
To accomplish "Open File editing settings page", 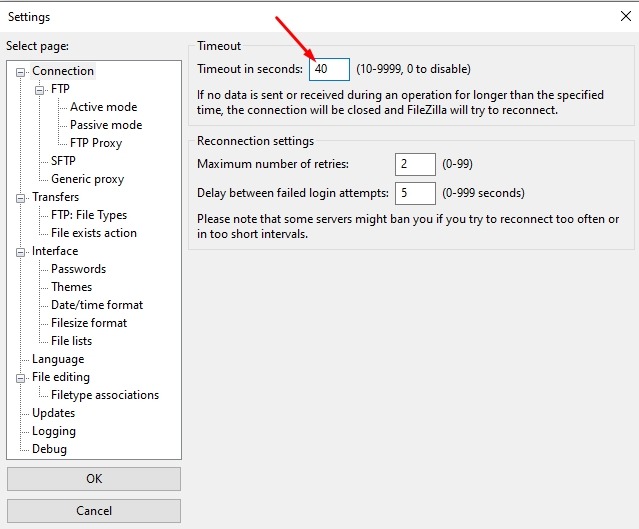I will coord(61,377).
